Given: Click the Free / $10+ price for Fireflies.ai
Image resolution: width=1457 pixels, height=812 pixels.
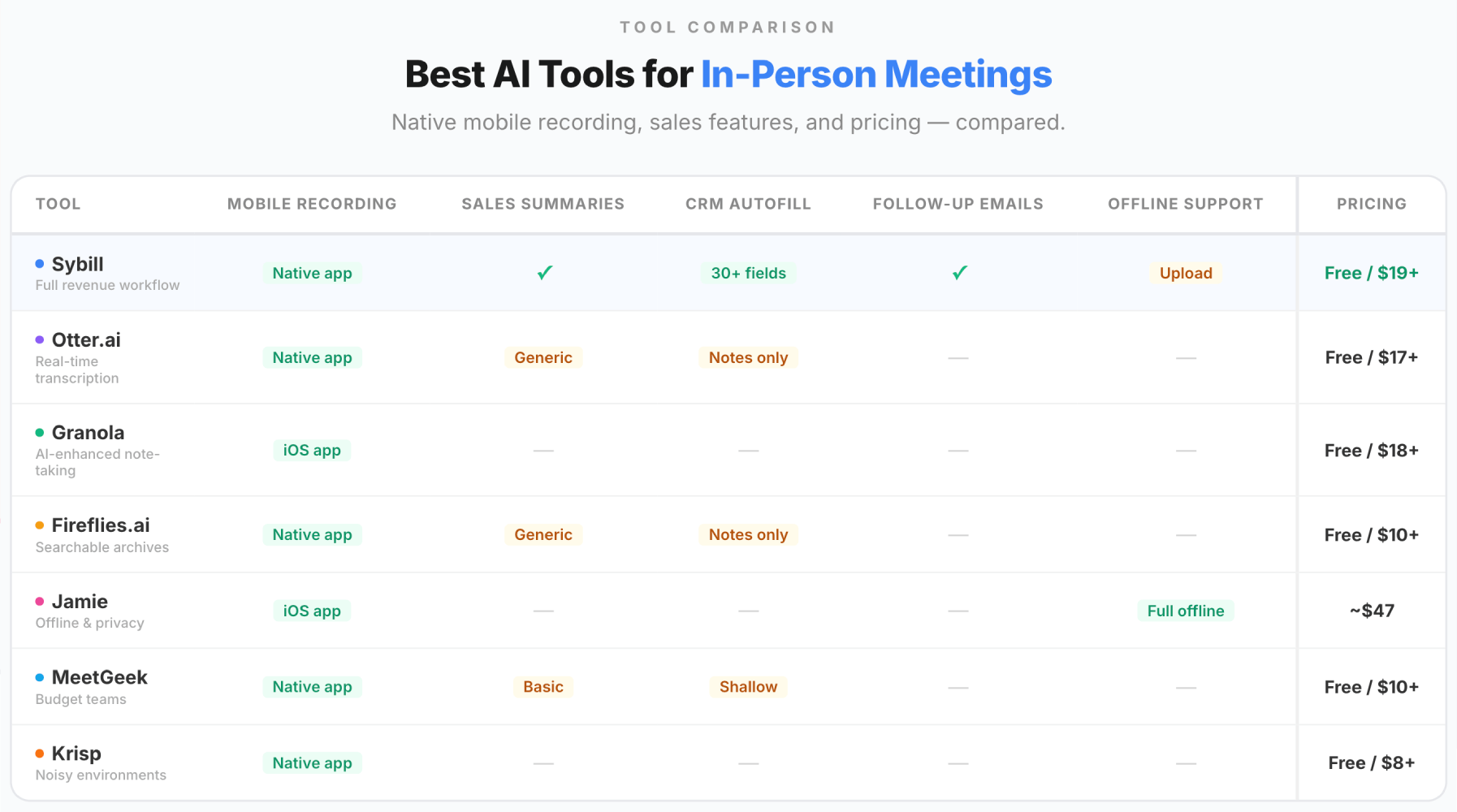Looking at the screenshot, I should click(1372, 534).
